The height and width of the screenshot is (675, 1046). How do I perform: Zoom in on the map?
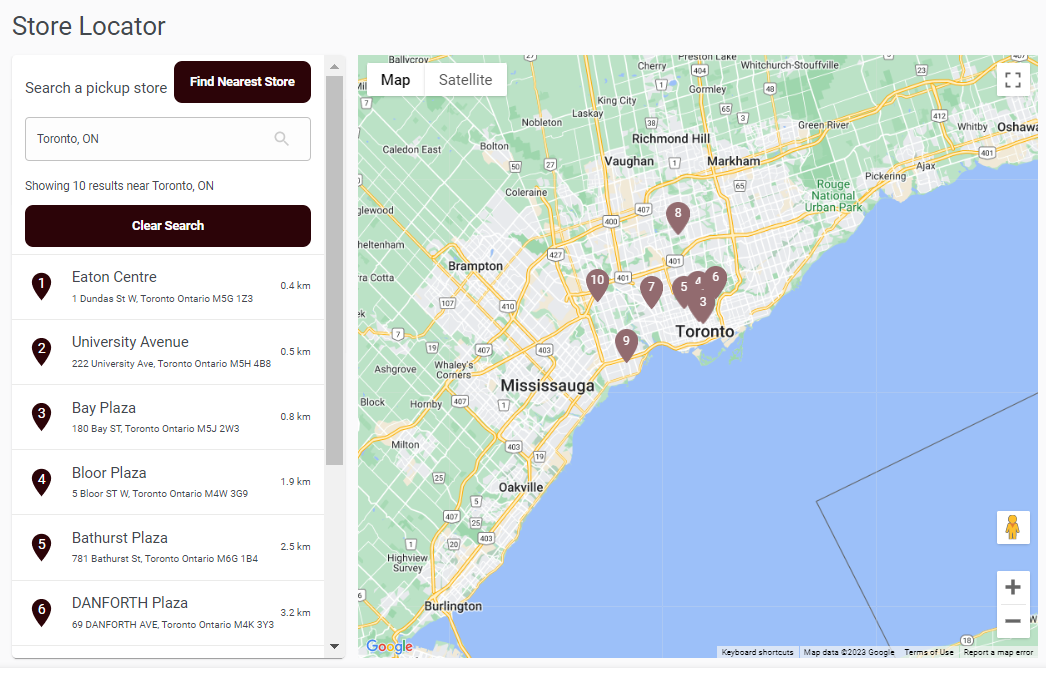[x=1013, y=587]
